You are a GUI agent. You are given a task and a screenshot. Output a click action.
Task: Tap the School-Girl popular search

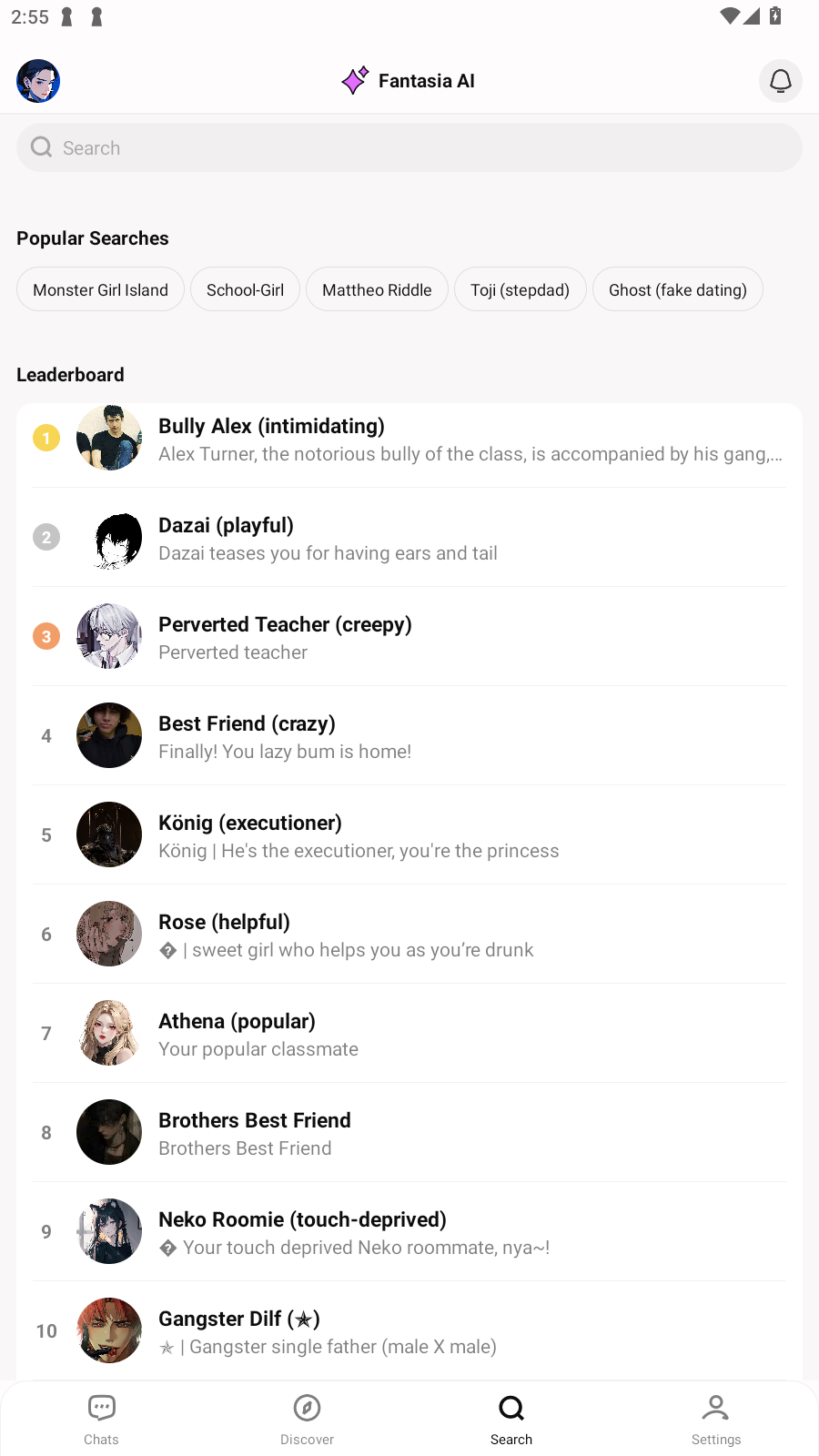pyautogui.click(x=245, y=289)
